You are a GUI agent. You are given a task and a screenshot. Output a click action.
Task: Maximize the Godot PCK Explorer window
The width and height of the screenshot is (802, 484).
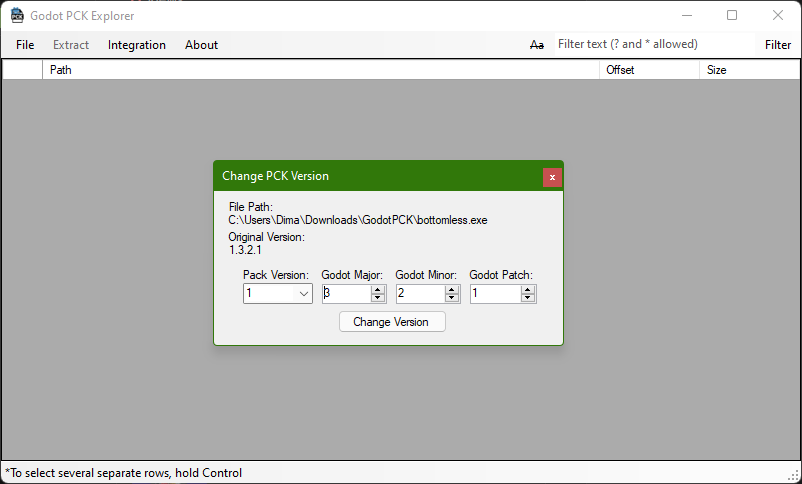point(732,15)
